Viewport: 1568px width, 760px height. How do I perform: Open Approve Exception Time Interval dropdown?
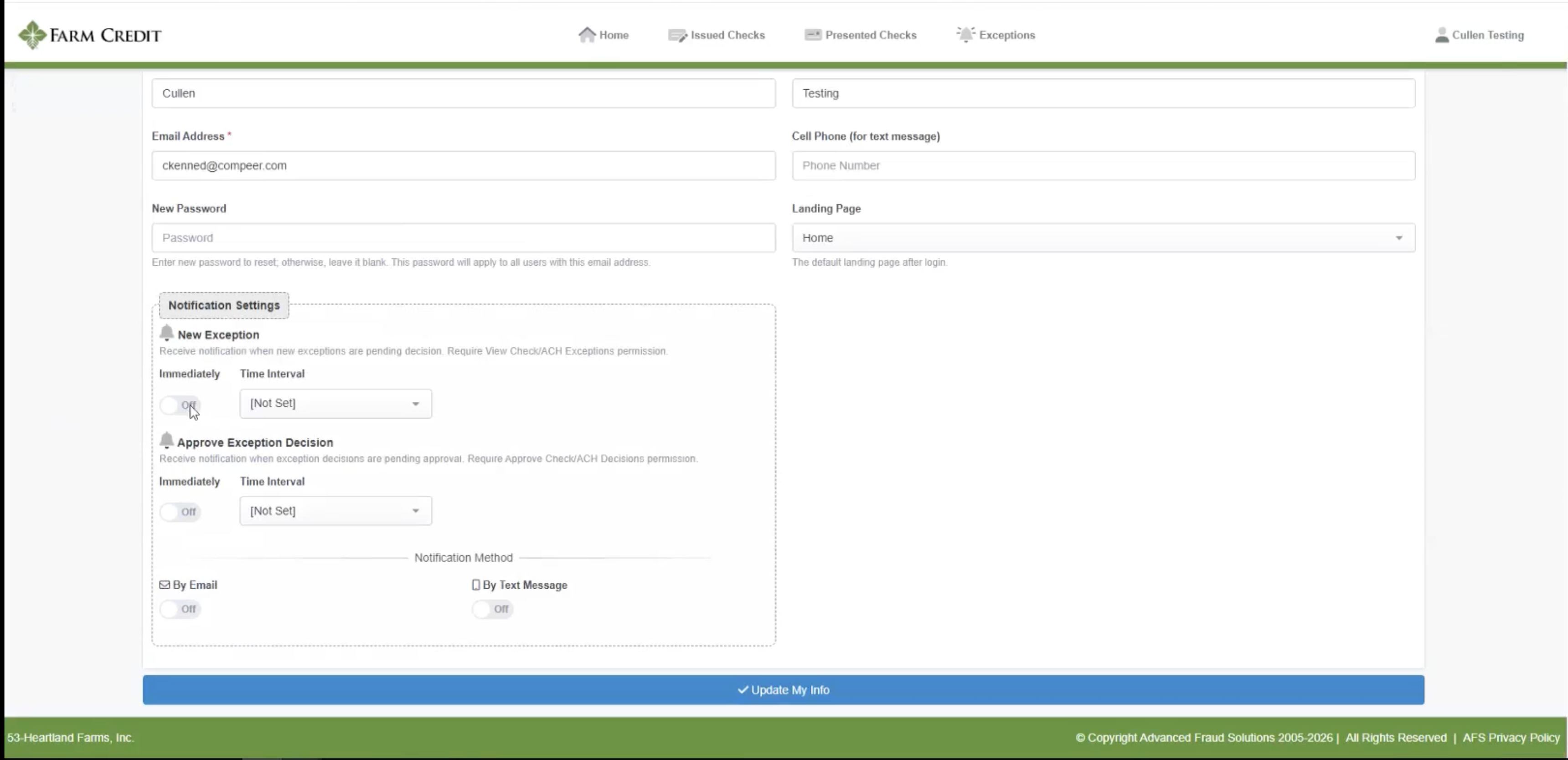tap(335, 511)
